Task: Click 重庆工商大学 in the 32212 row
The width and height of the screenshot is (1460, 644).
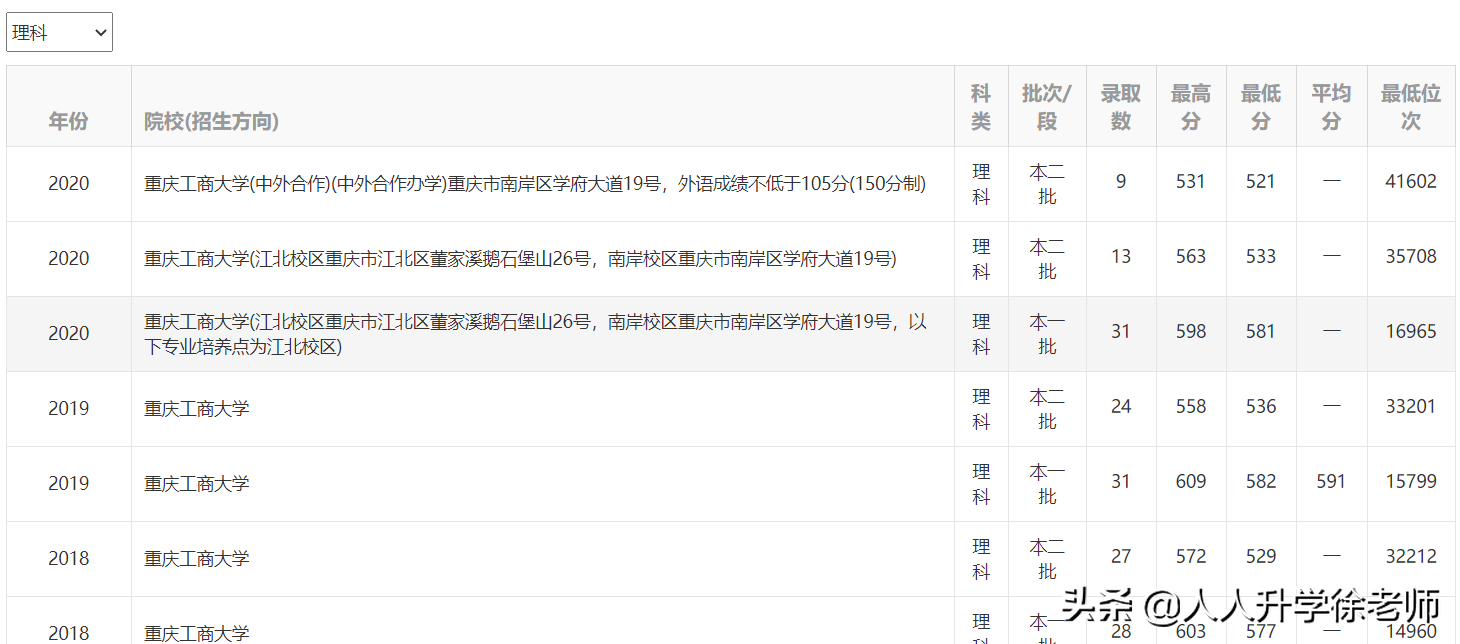Action: point(197,559)
